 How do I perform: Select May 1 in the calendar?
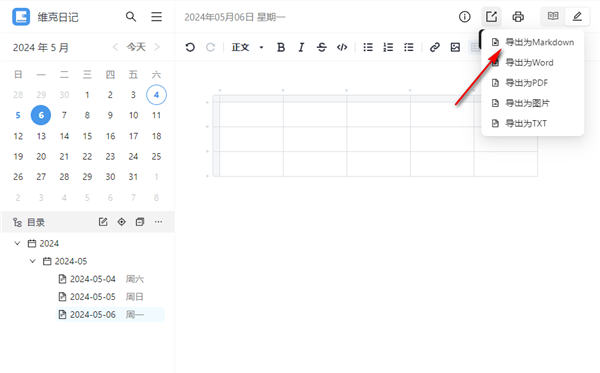(87, 95)
